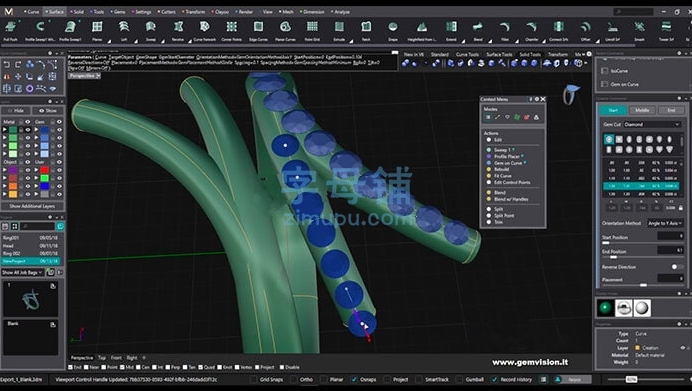The height and width of the screenshot is (391, 692).
Task: Open the Solid menu tab
Action: click(77, 12)
